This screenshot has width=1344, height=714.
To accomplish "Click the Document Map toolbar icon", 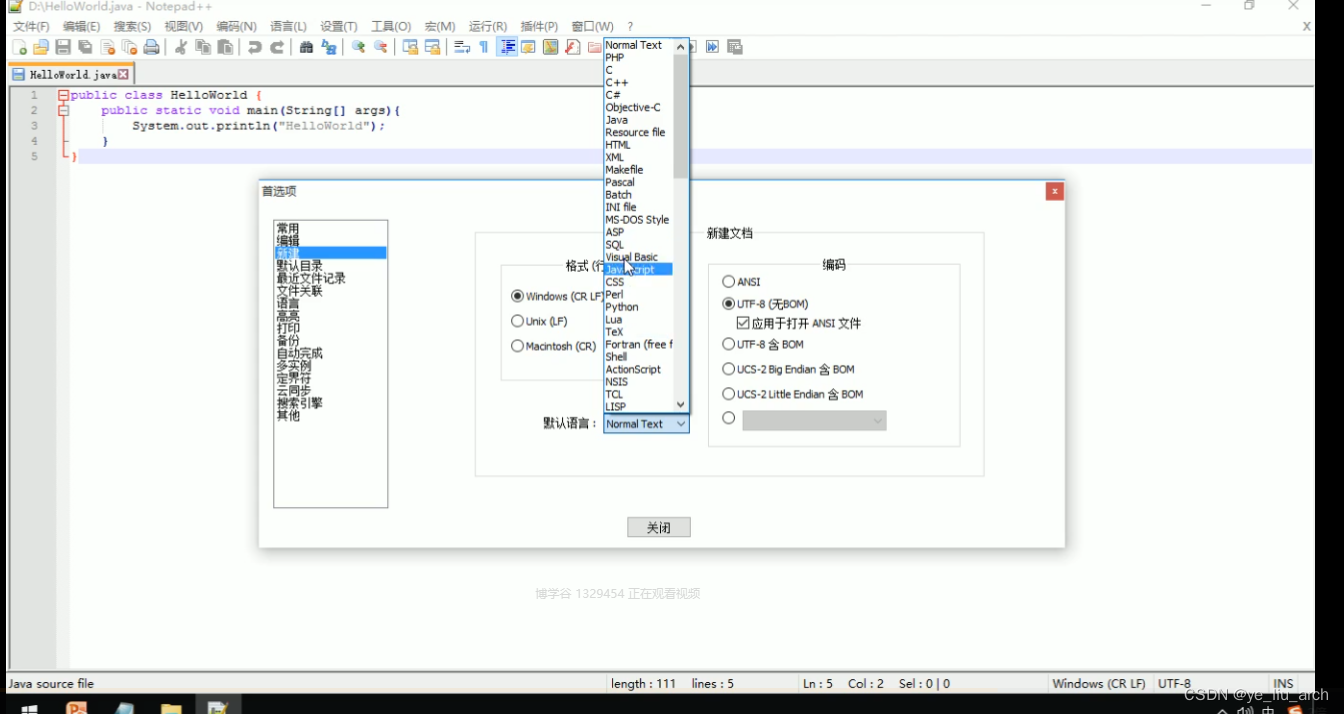I will [550, 47].
